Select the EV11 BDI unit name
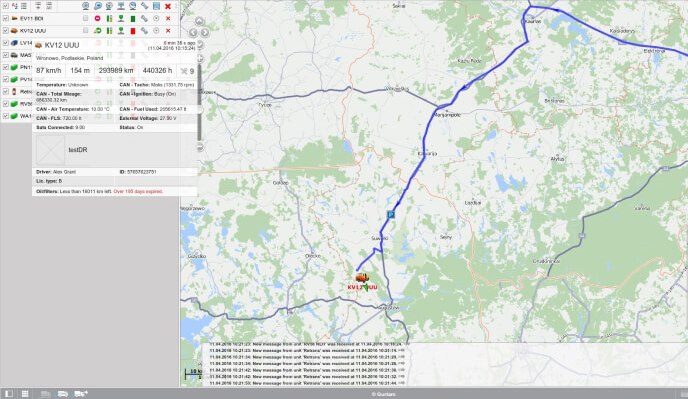Image resolution: width=688 pixels, height=399 pixels. [x=32, y=18]
